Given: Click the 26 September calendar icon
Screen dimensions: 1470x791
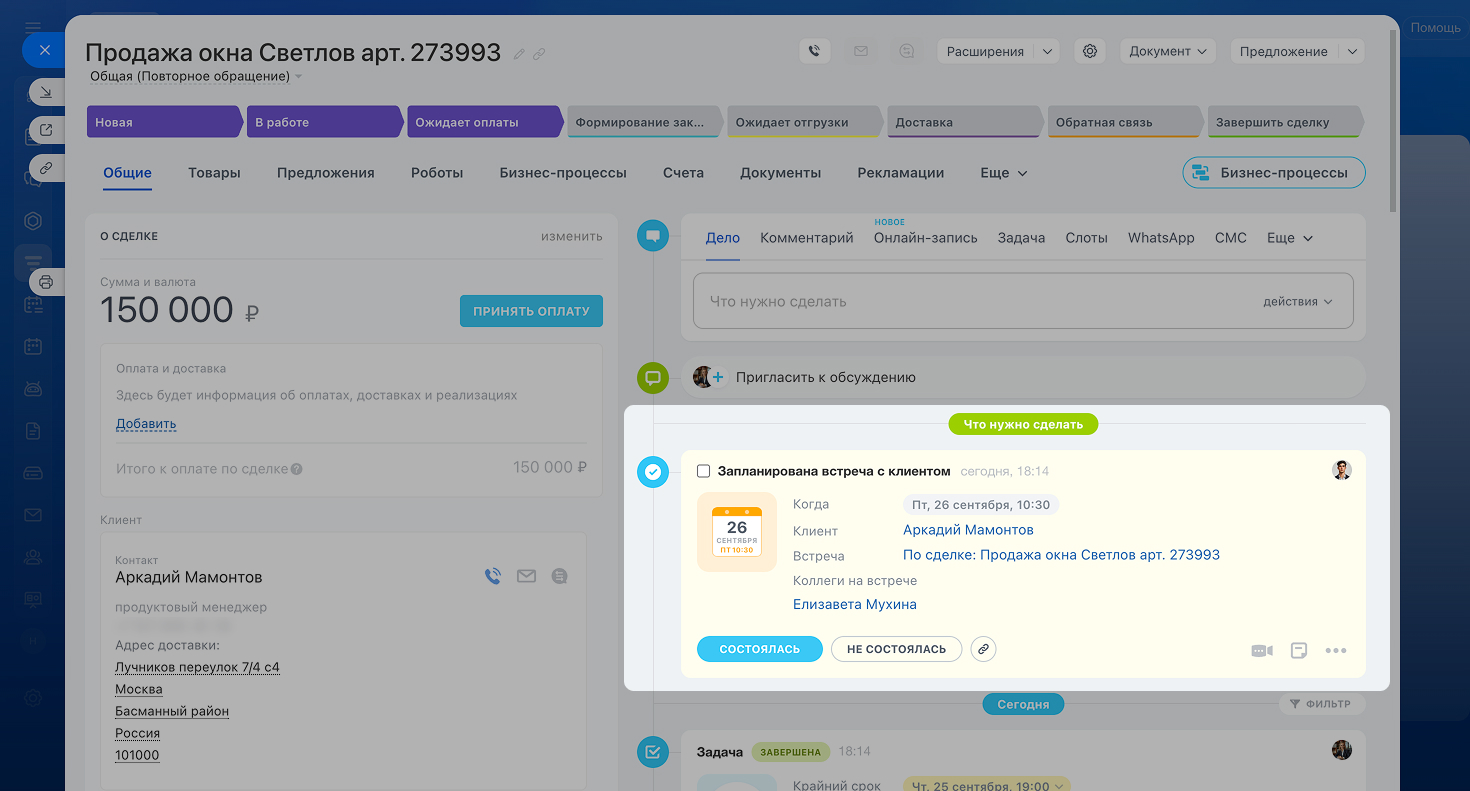Looking at the screenshot, I should point(737,532).
